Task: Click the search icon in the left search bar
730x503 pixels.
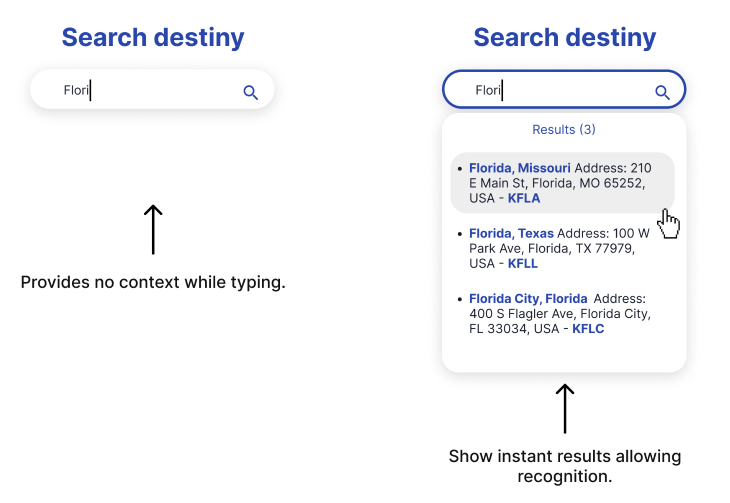Action: 250,93
